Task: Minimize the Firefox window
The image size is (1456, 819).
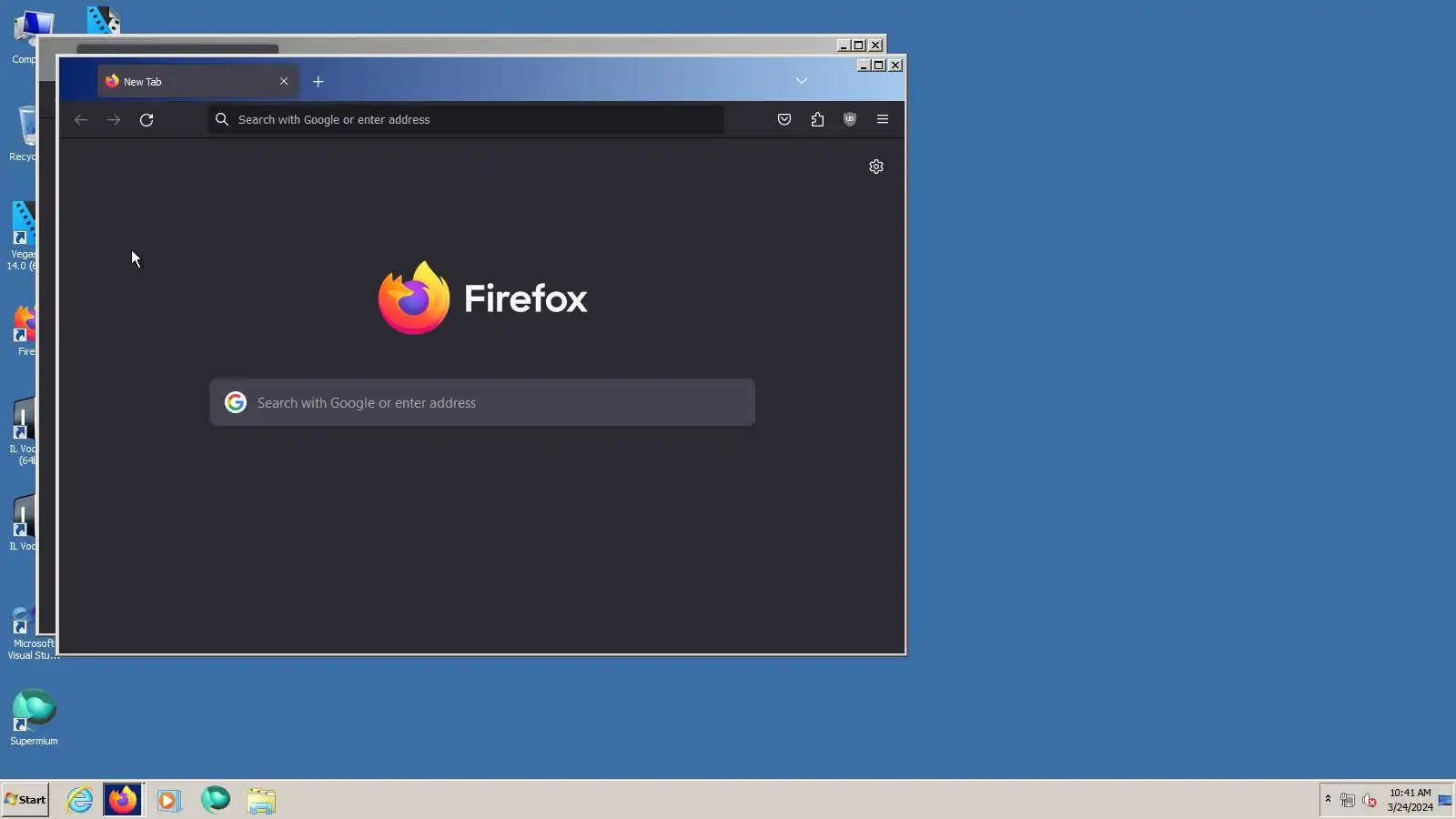Action: (x=864, y=66)
